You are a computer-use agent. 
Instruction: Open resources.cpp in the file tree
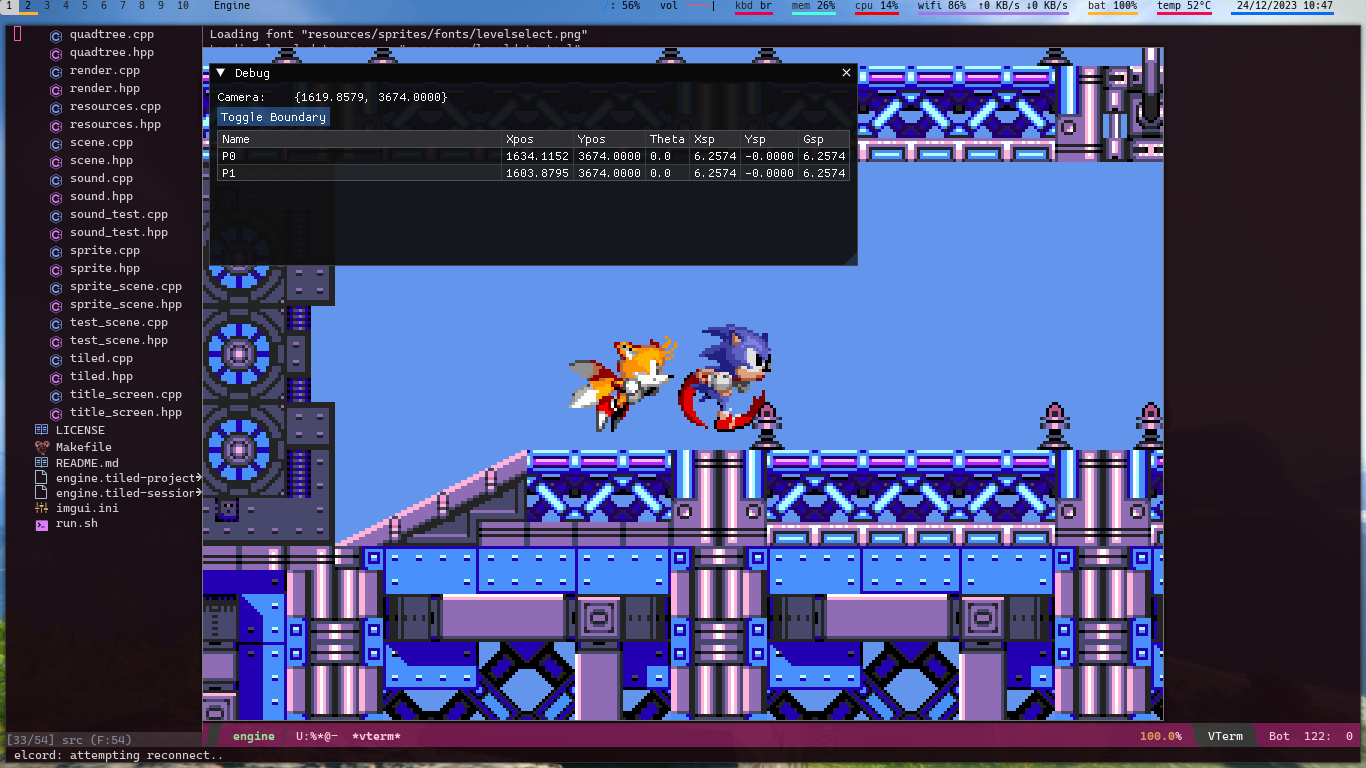click(x=115, y=107)
